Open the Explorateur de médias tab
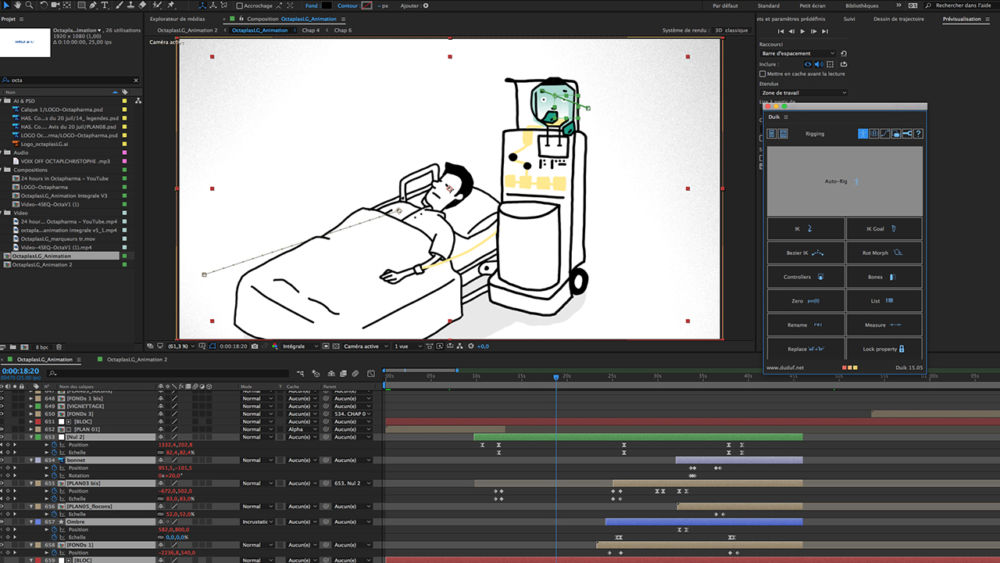 coord(177,19)
